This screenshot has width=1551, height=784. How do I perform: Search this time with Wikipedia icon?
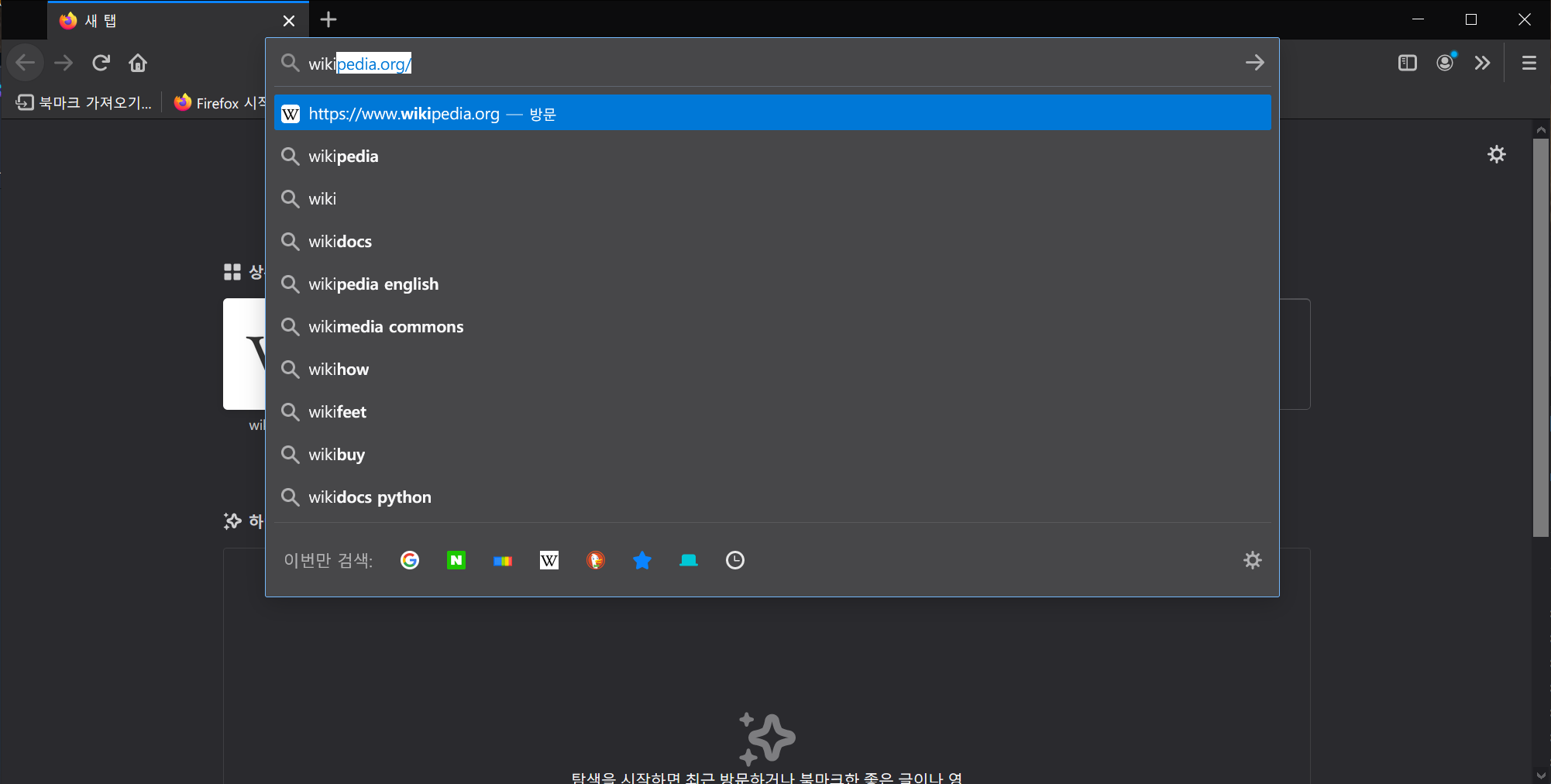tap(549, 560)
